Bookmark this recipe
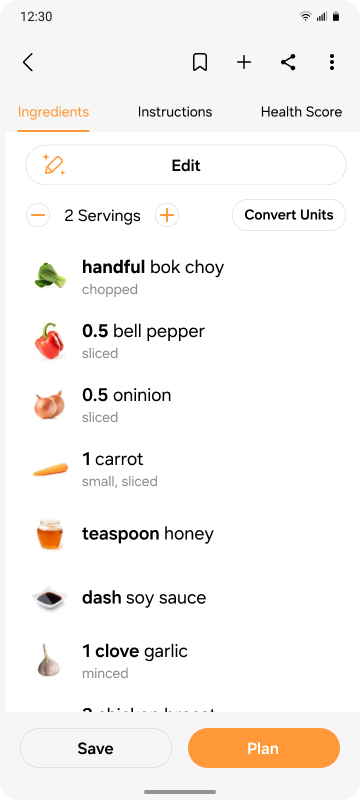Viewport: 360px width, 800px height. [x=200, y=63]
